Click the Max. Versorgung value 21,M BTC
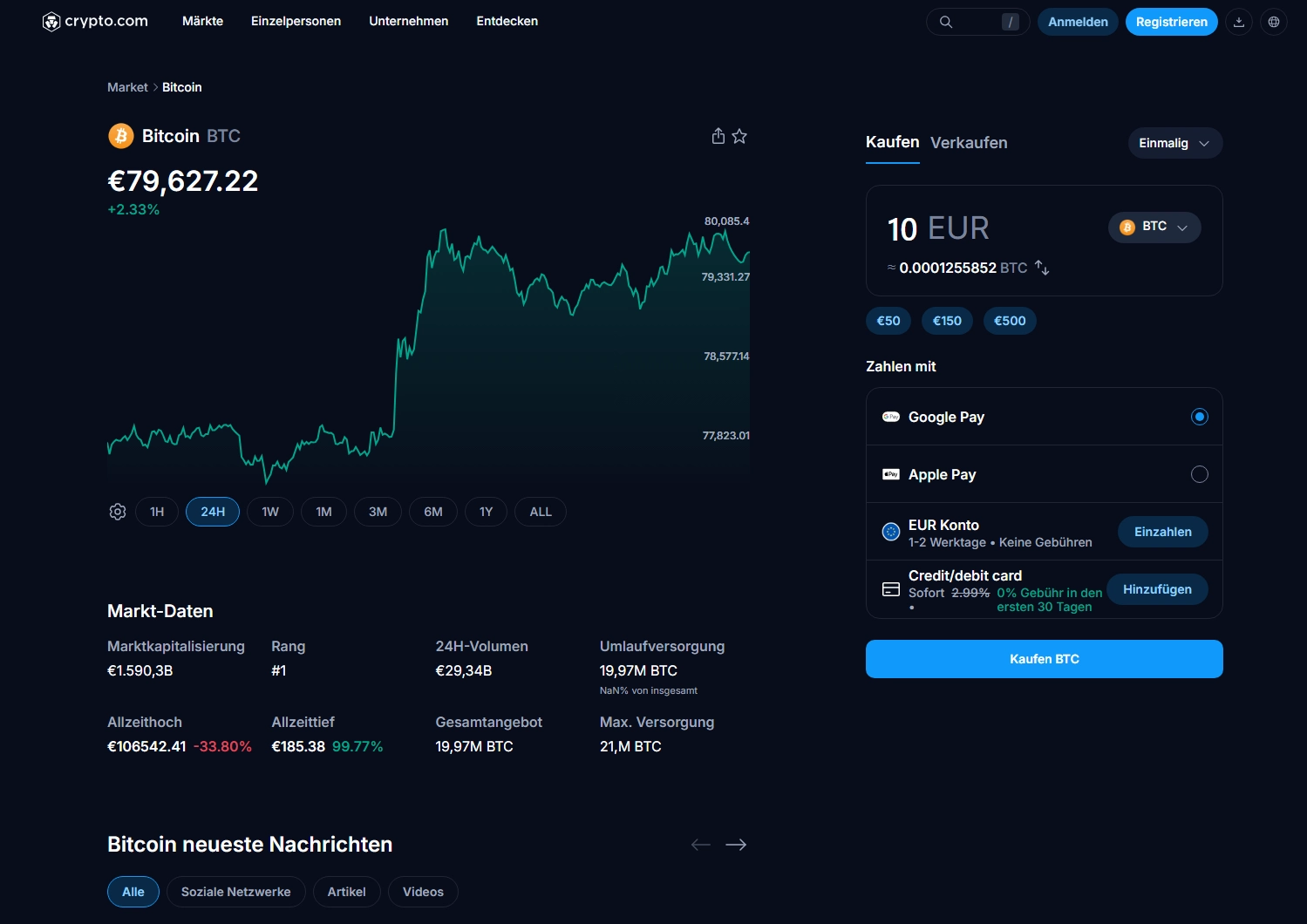 click(x=630, y=746)
